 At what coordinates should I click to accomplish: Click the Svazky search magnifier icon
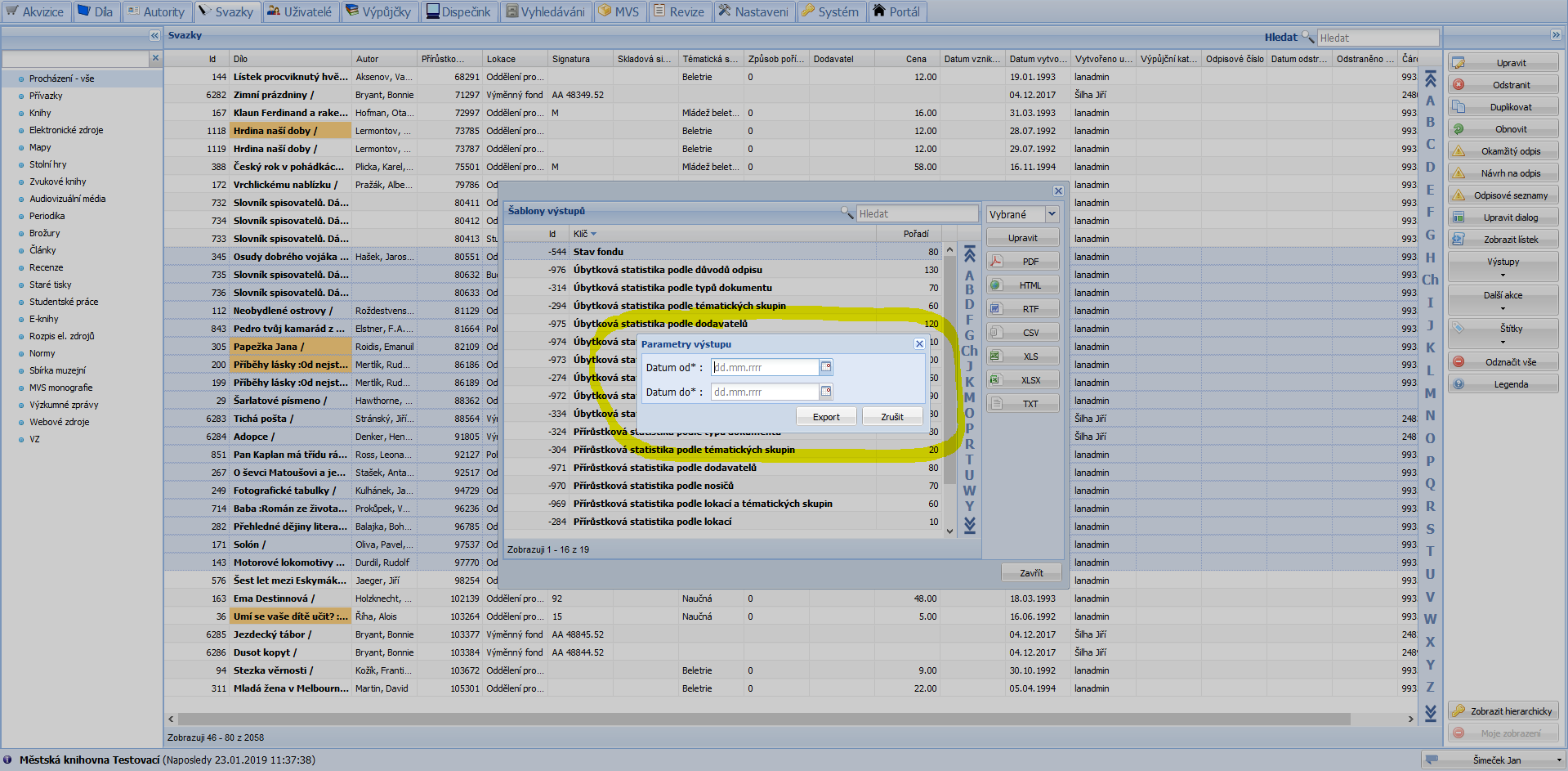(1307, 37)
